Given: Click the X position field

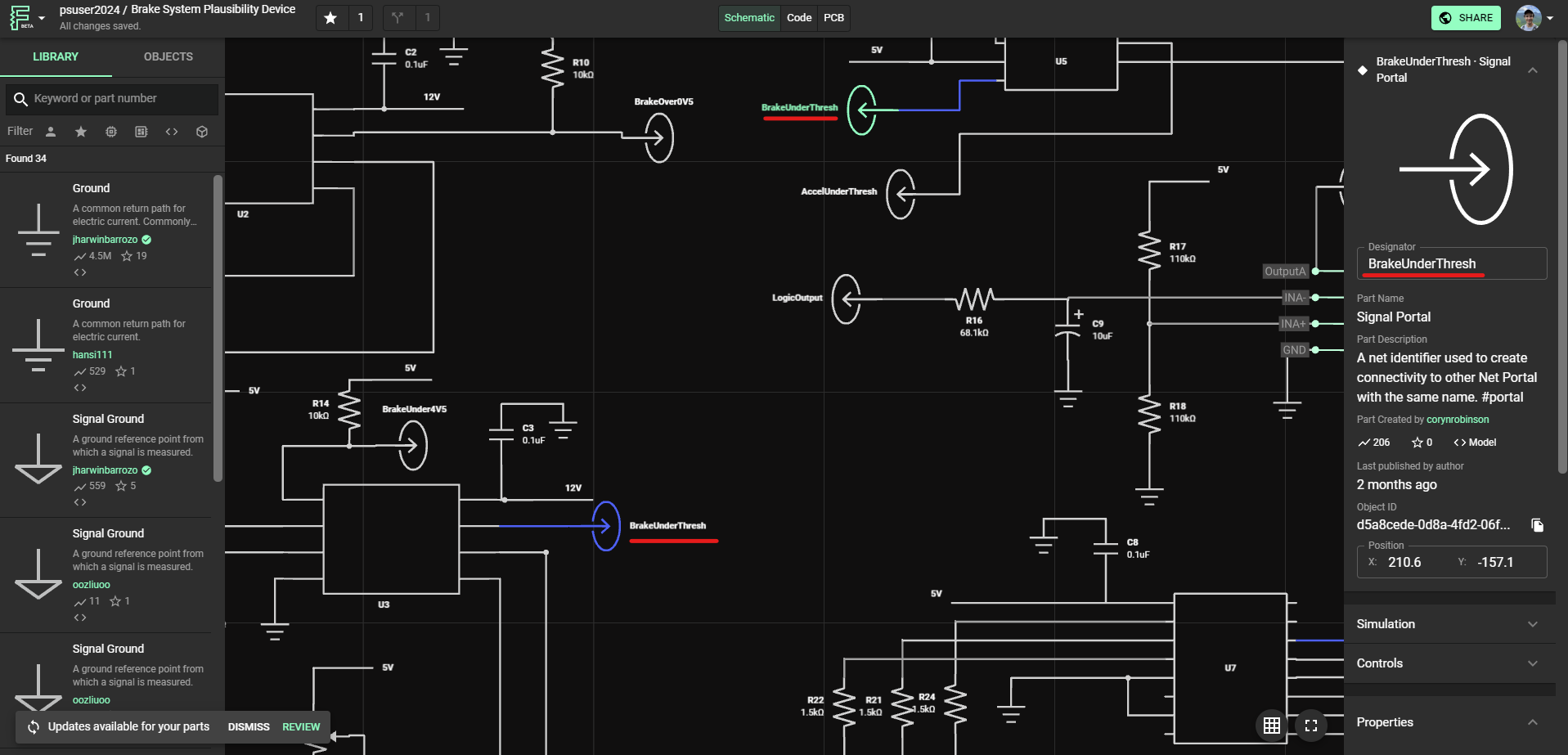Looking at the screenshot, I should tap(1404, 562).
